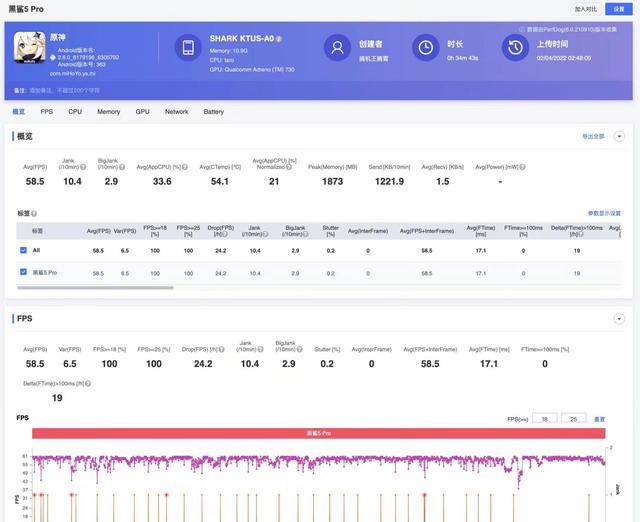Switch to the CPU tab

point(75,112)
